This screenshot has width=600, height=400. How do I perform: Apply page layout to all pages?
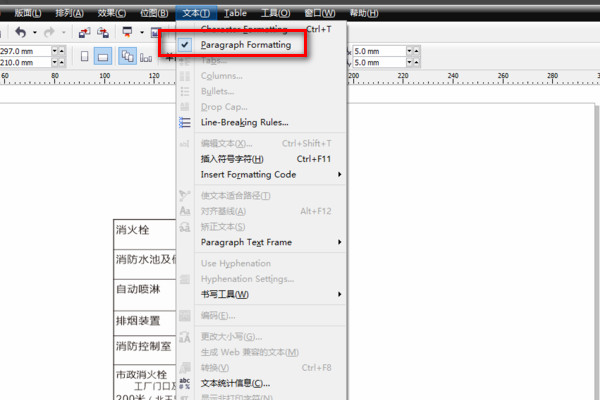127,56
